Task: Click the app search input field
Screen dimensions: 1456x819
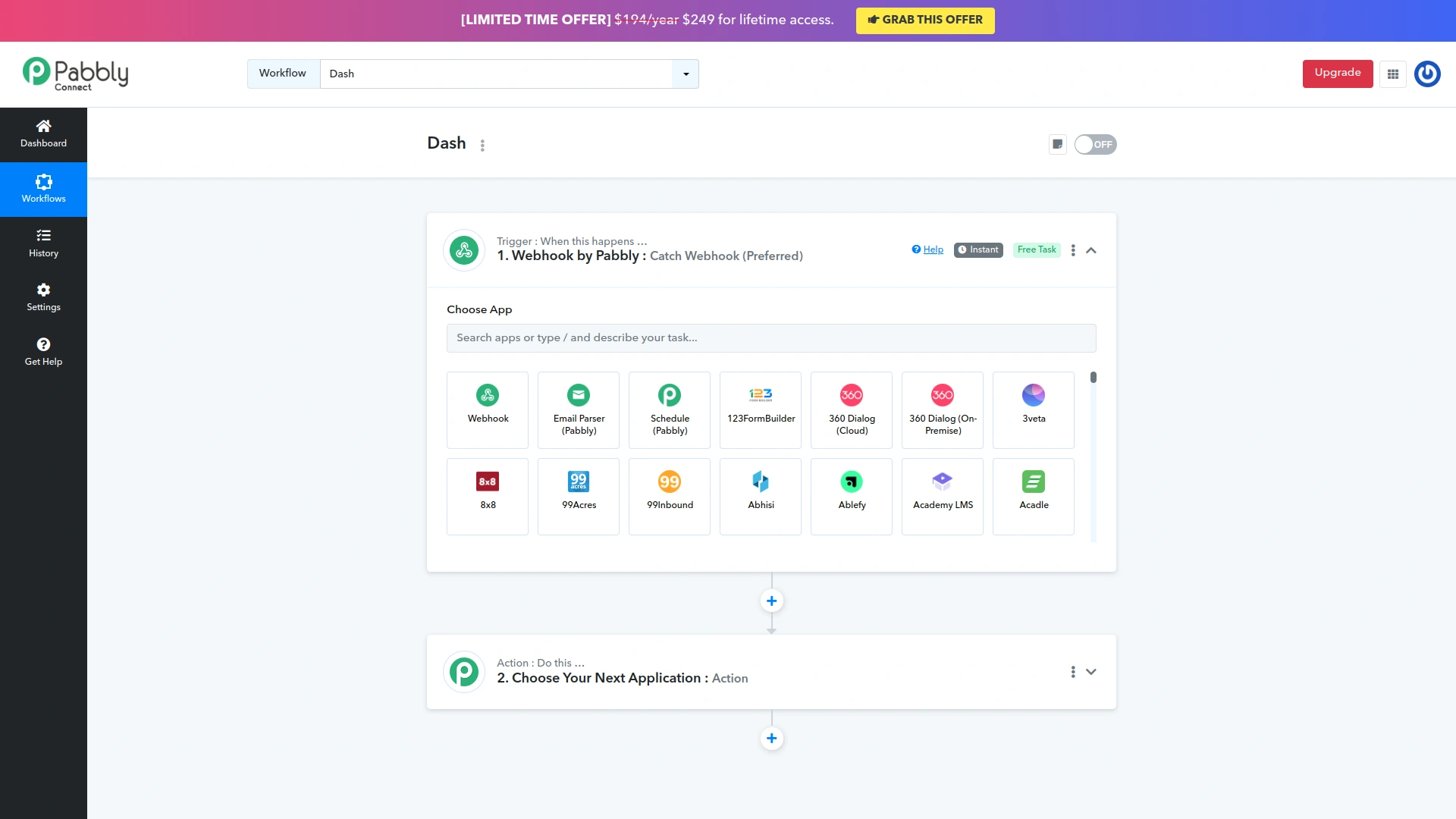Action: click(x=771, y=337)
